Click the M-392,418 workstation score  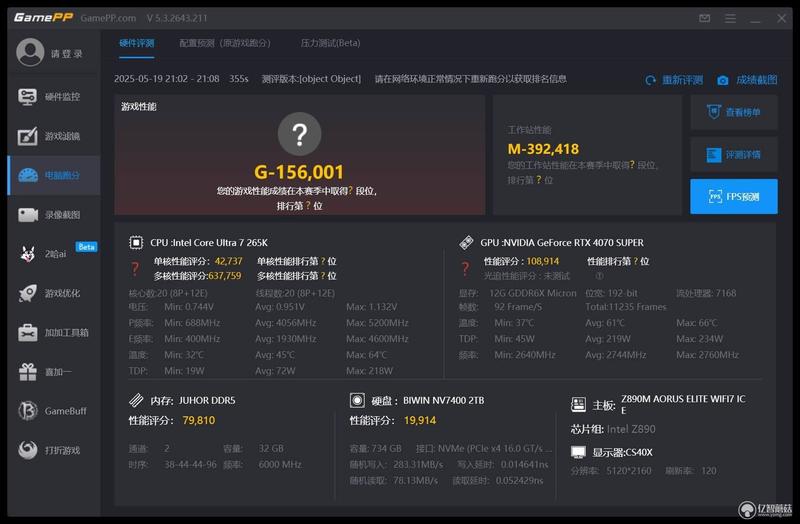click(x=543, y=149)
